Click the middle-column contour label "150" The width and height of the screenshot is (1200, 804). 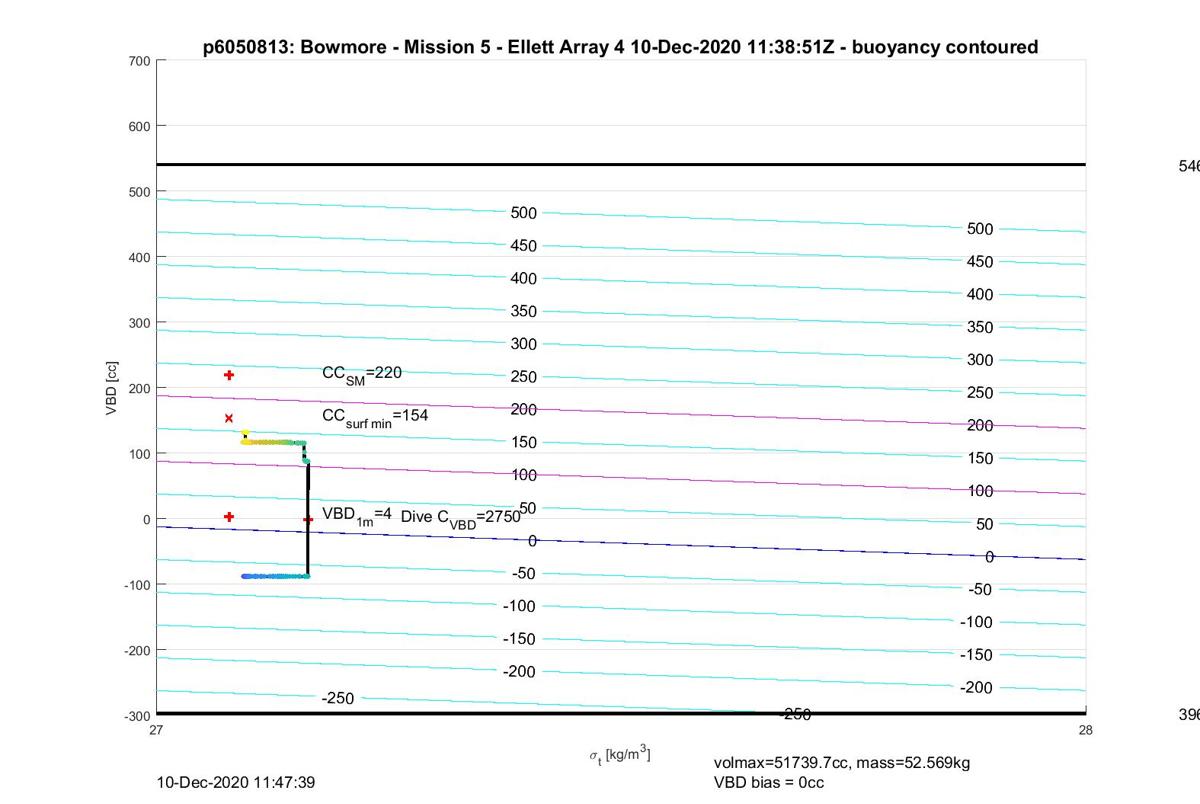(524, 442)
